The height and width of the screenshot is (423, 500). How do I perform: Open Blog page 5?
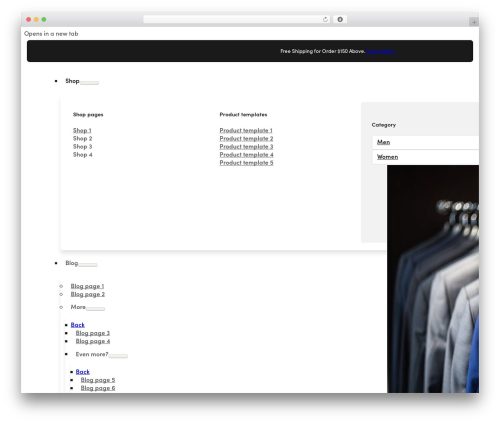(98, 380)
